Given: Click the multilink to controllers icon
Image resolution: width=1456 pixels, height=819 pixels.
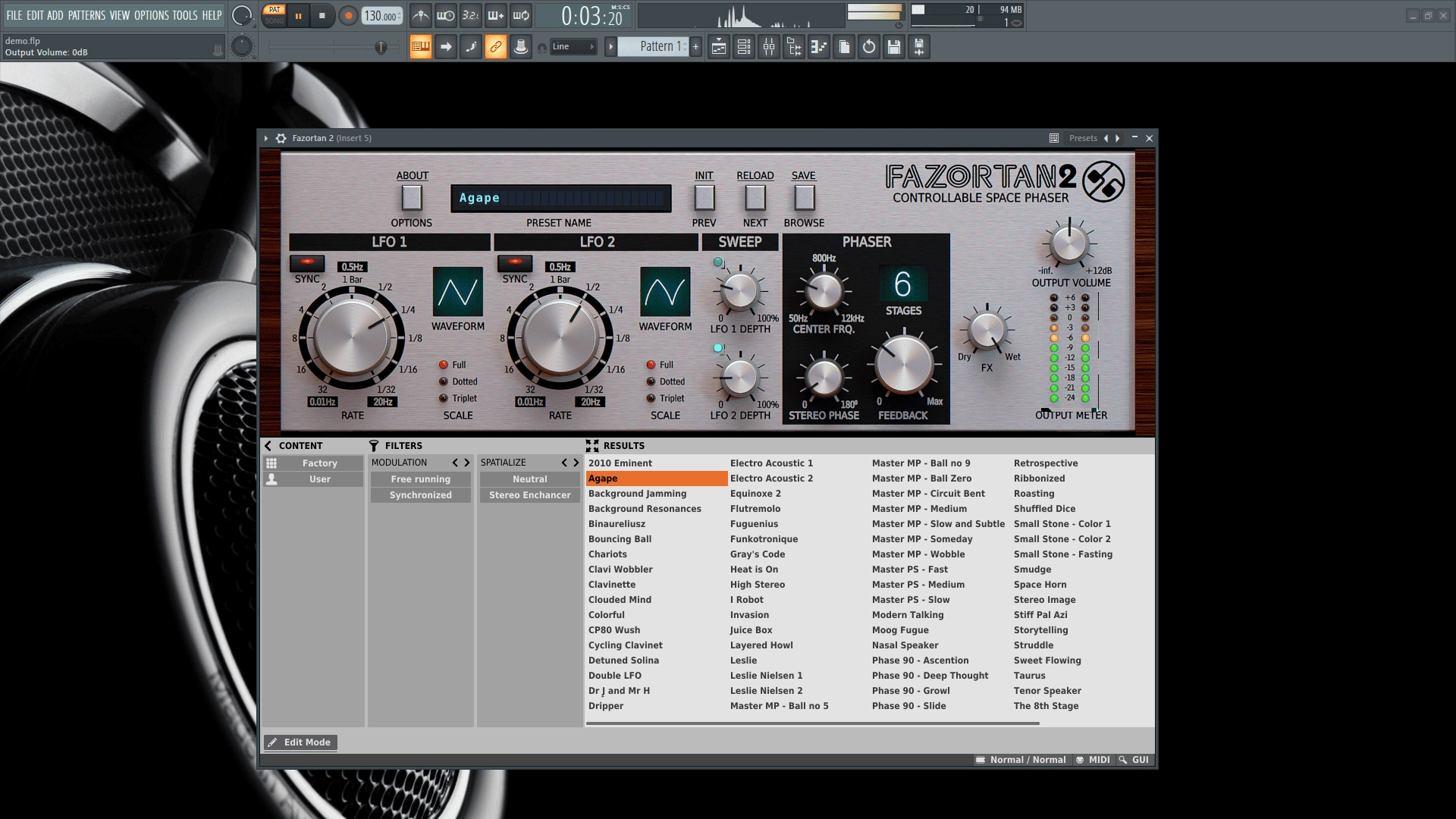Looking at the screenshot, I should tap(496, 47).
